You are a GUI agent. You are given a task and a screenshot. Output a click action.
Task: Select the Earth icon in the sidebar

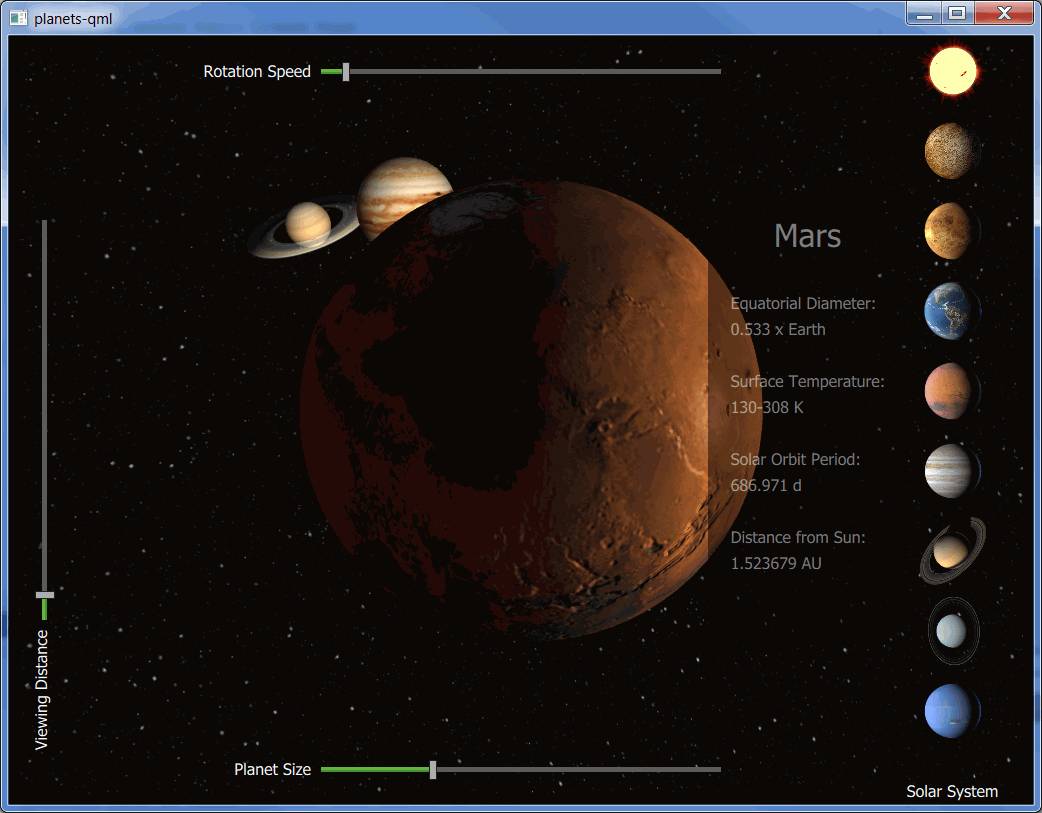[x=950, y=311]
